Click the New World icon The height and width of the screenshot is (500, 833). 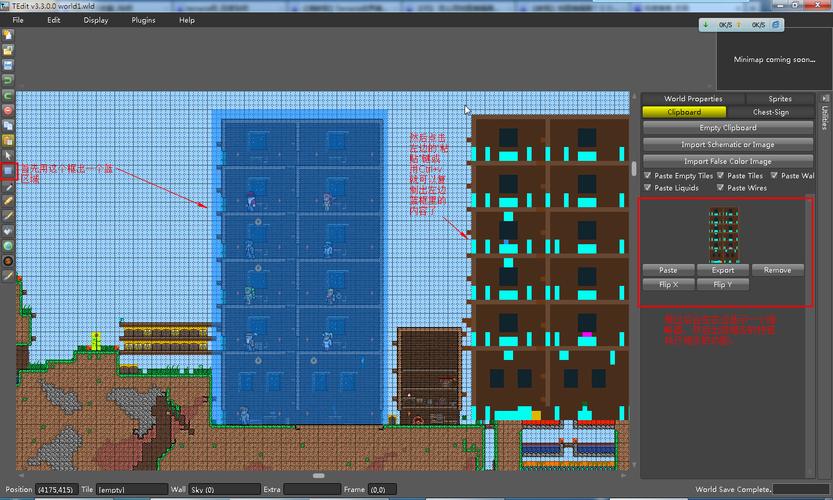click(x=8, y=35)
